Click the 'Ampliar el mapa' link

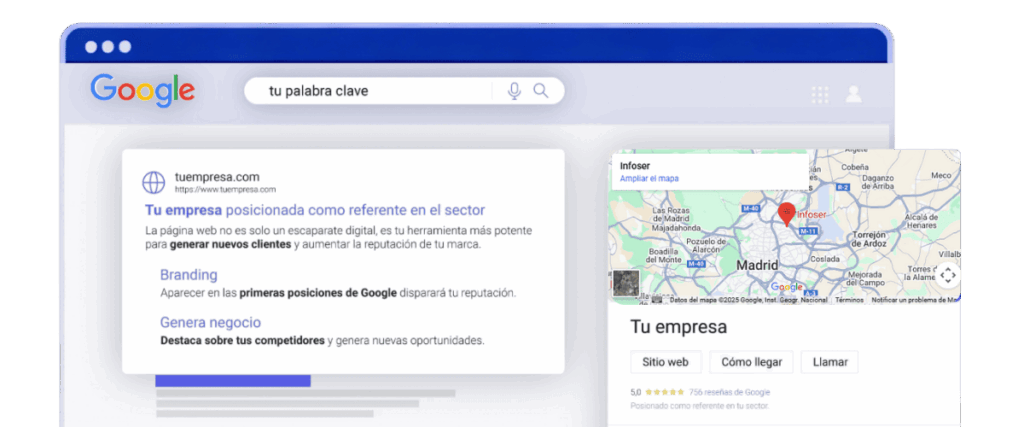(649, 178)
